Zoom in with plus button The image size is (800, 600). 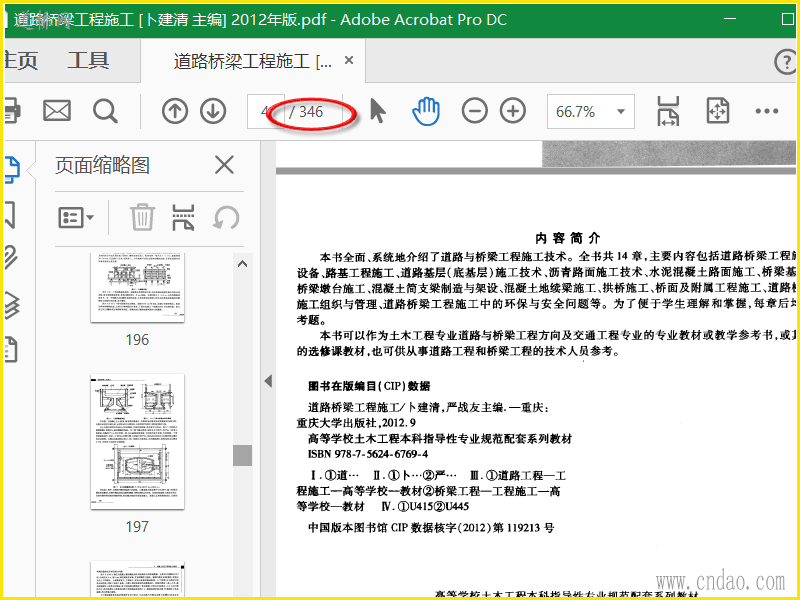click(x=513, y=111)
